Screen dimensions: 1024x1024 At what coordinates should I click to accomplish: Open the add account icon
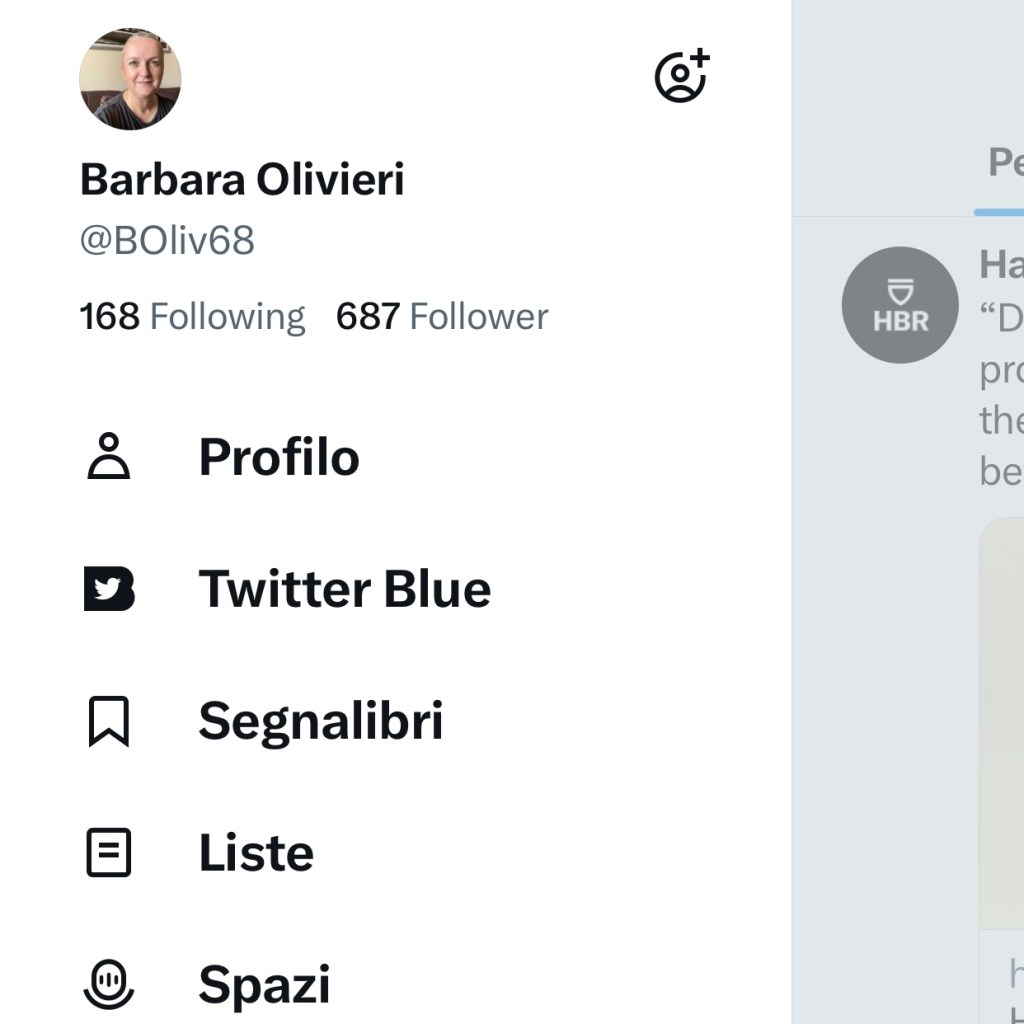(682, 75)
